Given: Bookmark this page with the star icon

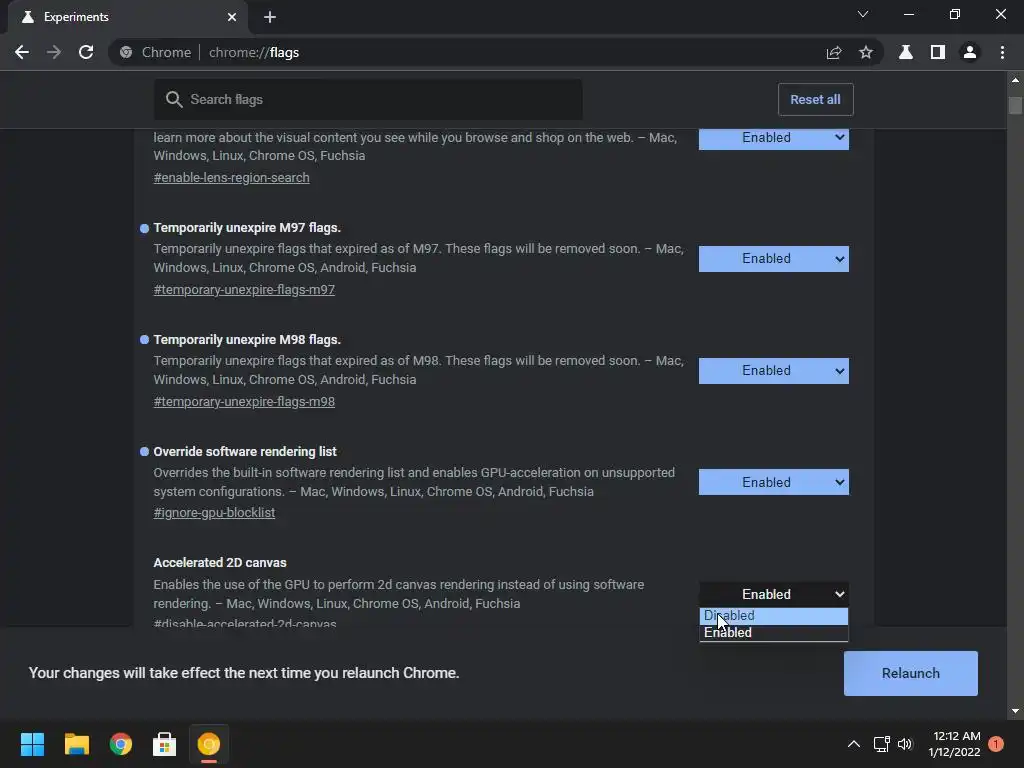Looking at the screenshot, I should point(866,52).
